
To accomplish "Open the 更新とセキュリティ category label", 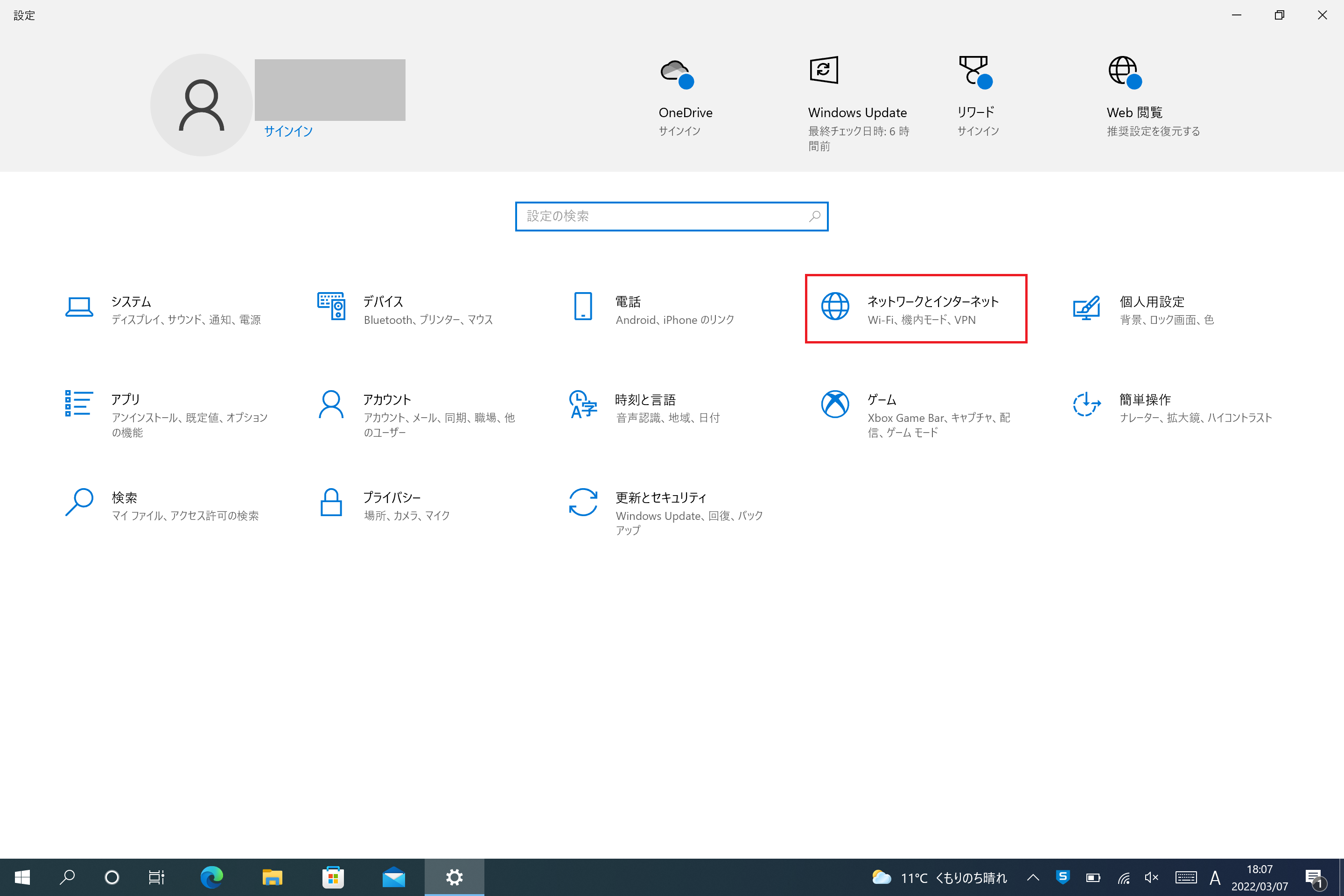I will click(x=661, y=497).
